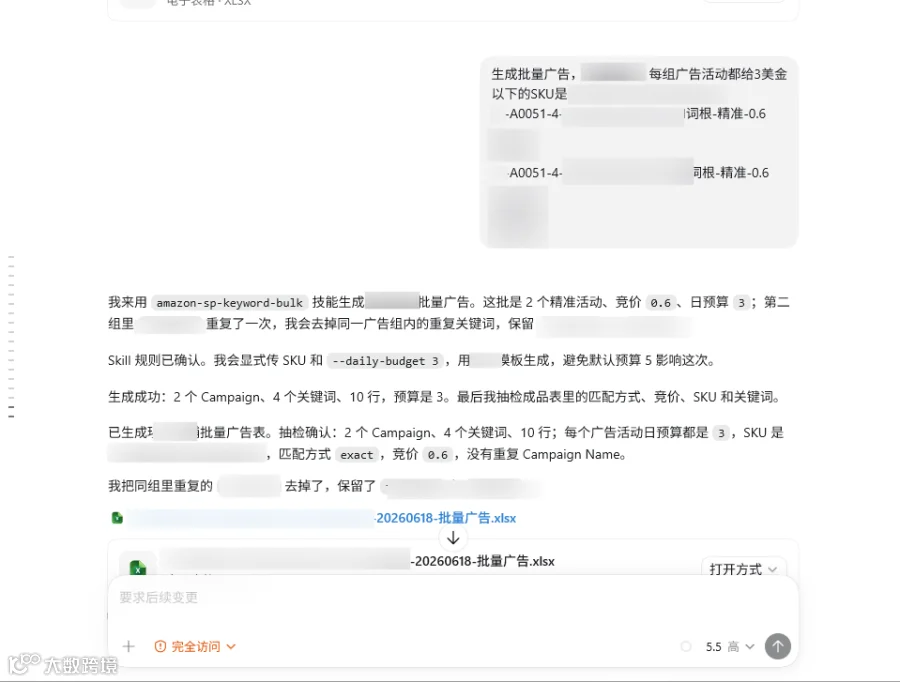The image size is (900, 682).
Task: Send message with the up-arrow button
Action: pyautogui.click(x=777, y=646)
